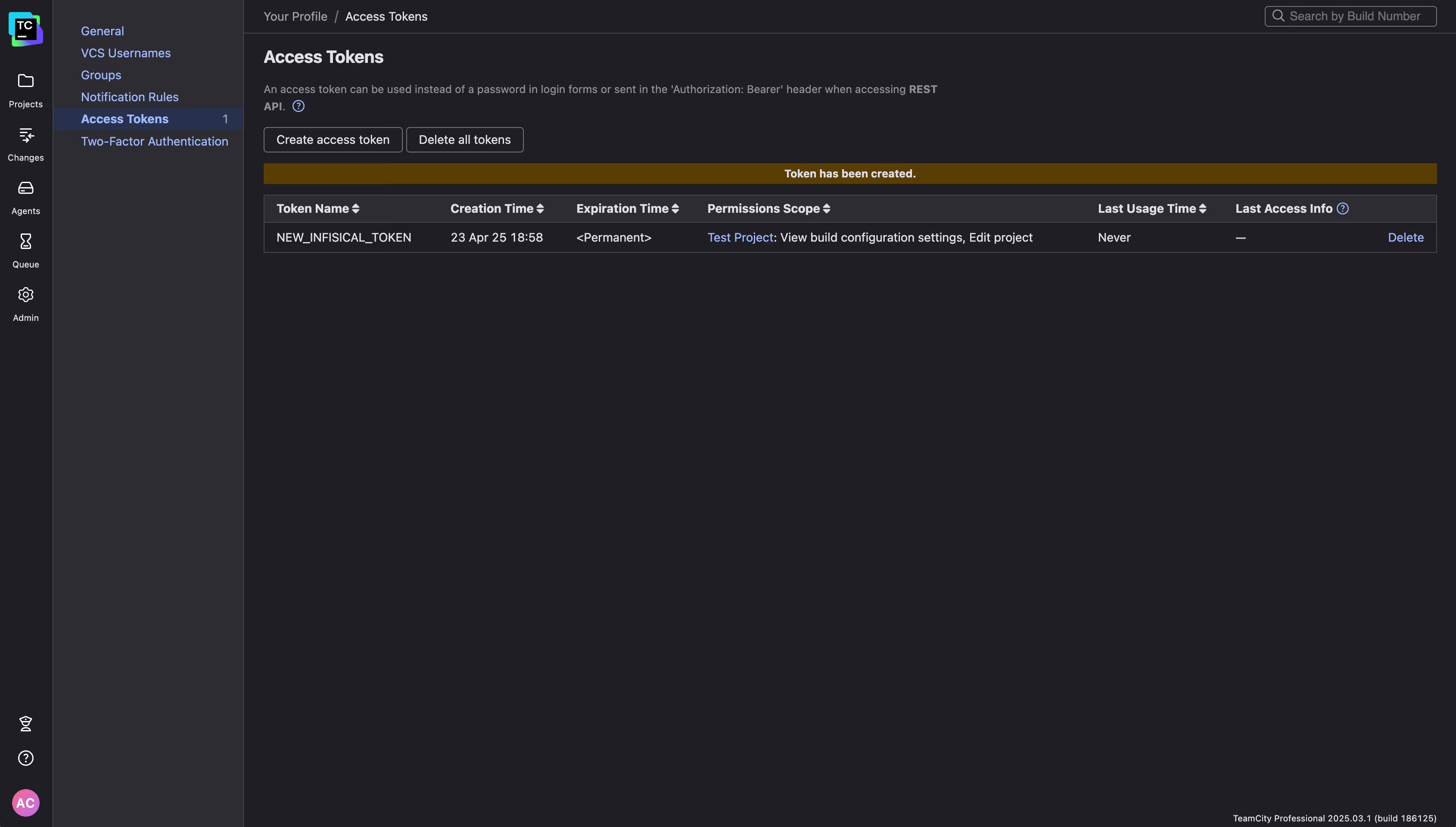The height and width of the screenshot is (827, 1456).
Task: Click the Never last usage cell
Action: coord(1114,237)
